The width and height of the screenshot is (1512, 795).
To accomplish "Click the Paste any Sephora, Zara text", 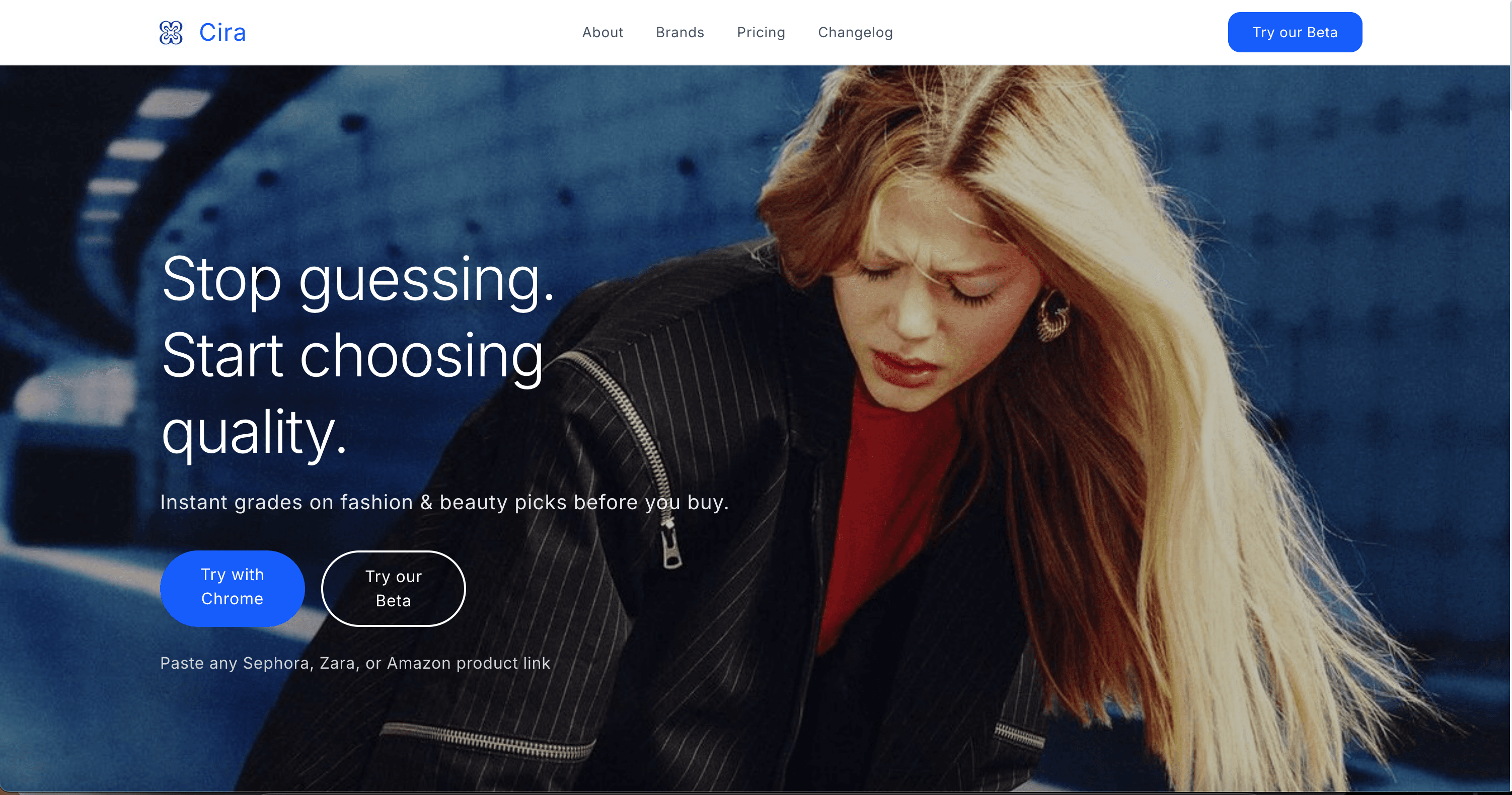I will coord(355,663).
